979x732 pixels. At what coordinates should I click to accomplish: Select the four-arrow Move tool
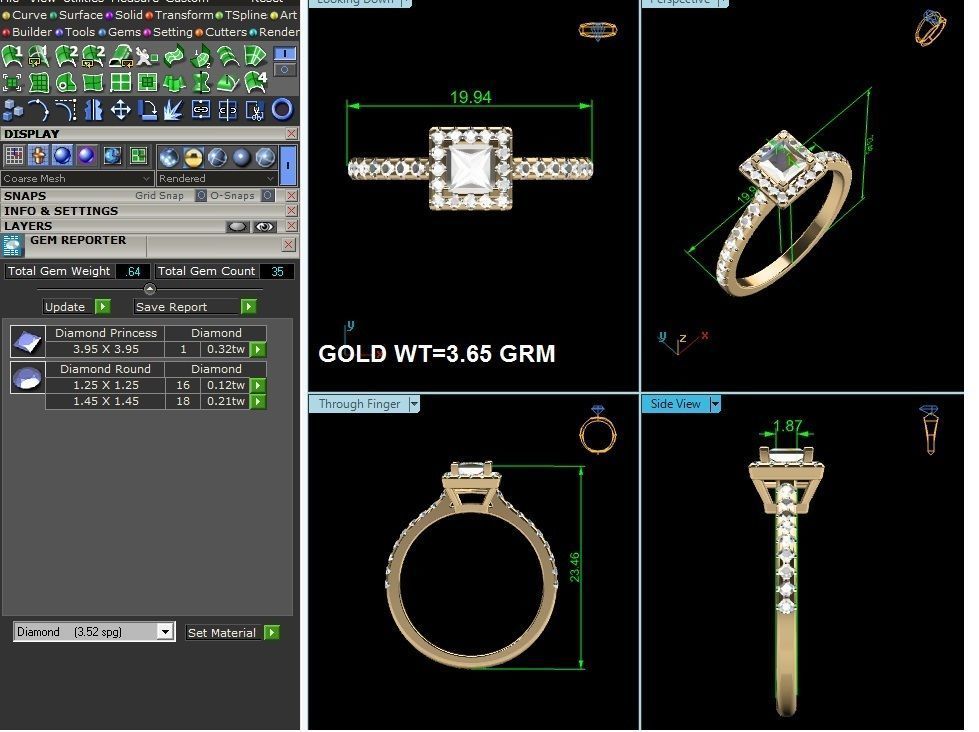[x=120, y=110]
